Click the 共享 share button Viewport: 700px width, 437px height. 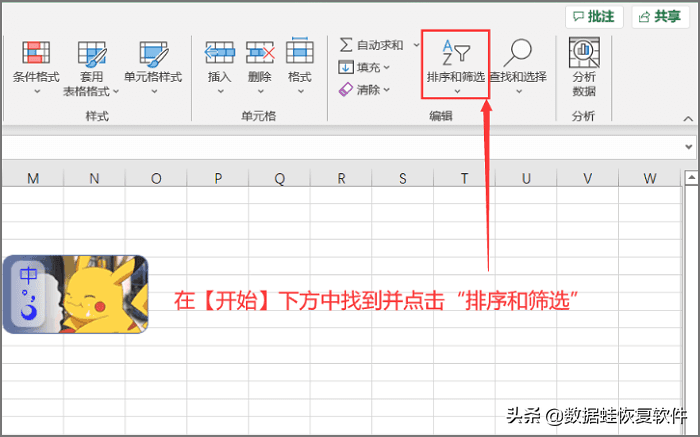(660, 17)
